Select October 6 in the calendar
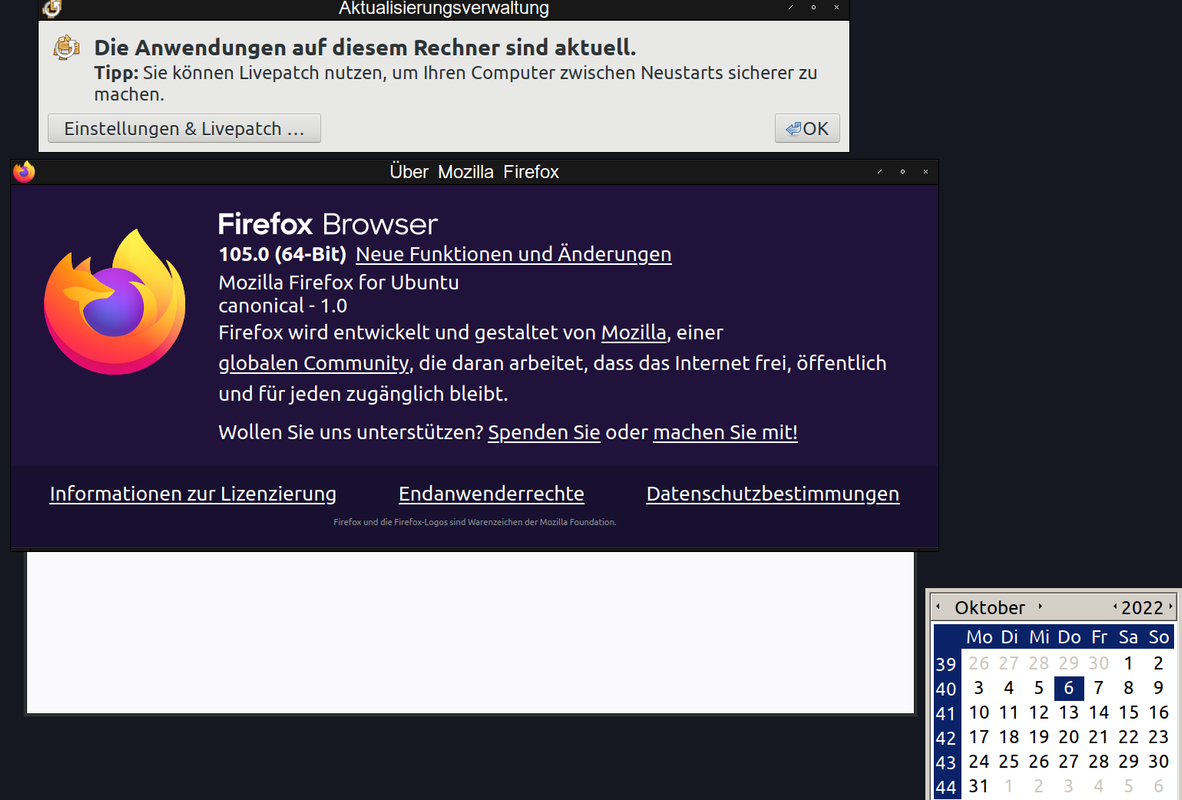Screen dimensions: 1182x800 1068,688
